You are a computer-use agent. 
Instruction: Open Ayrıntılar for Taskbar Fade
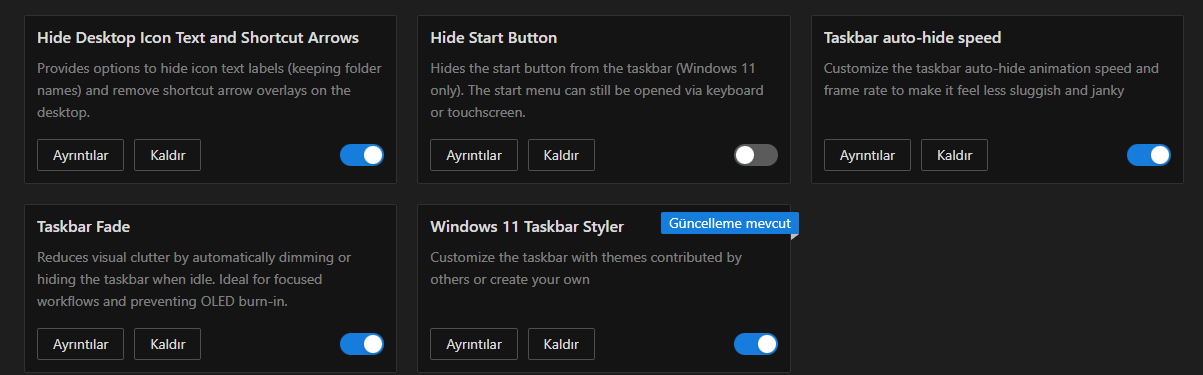click(x=80, y=344)
